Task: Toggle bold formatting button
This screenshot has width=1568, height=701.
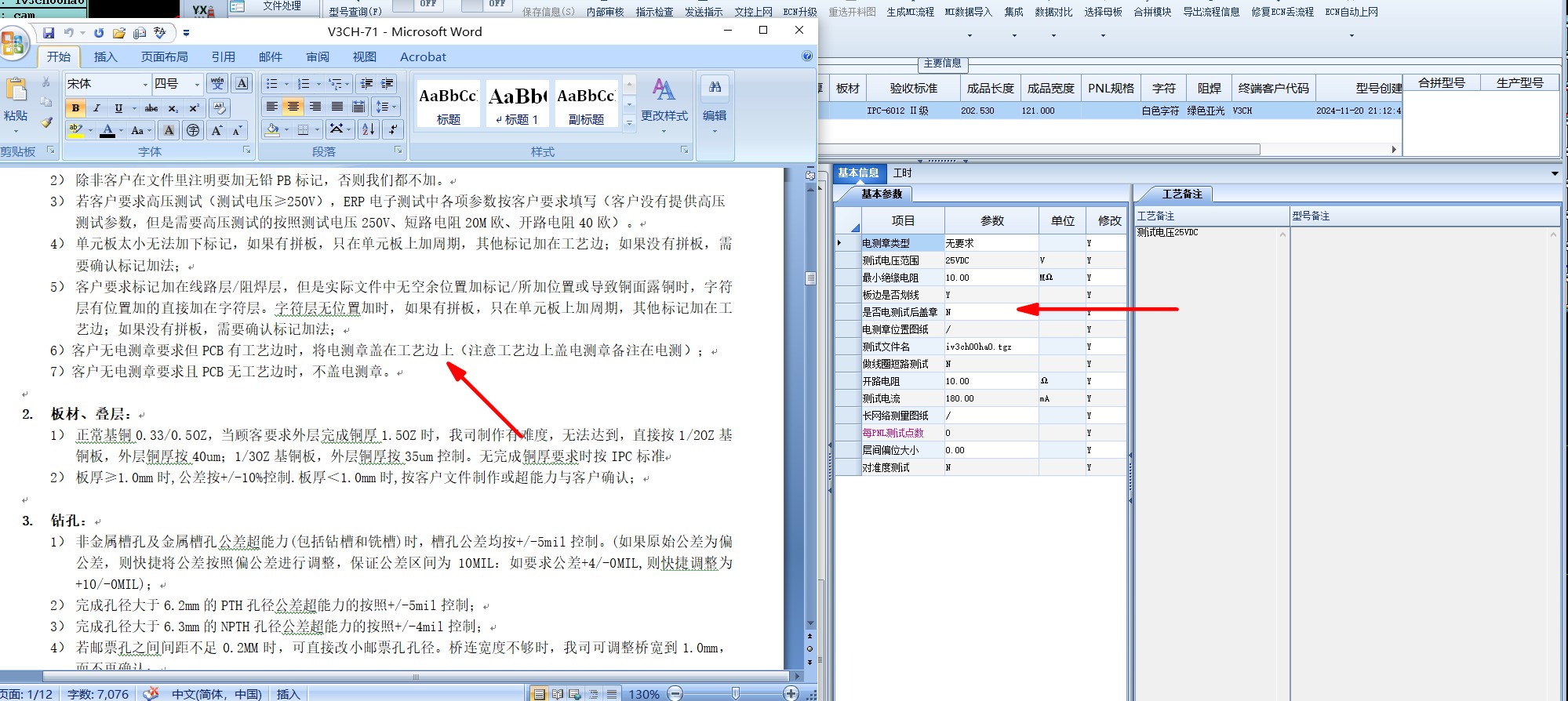Action: (x=75, y=108)
